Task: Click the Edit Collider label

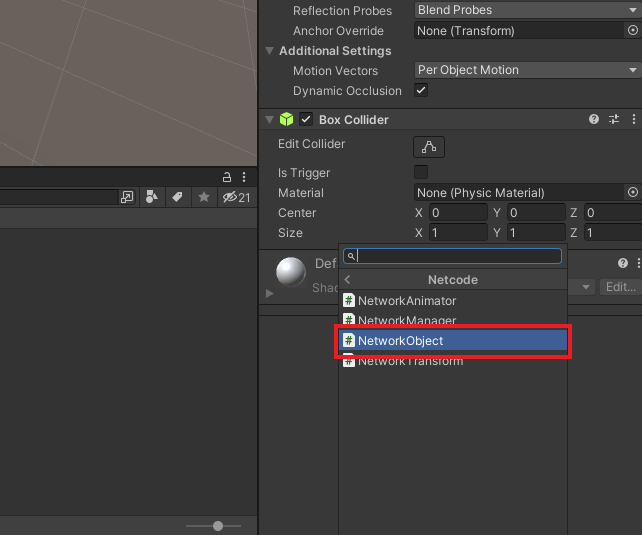Action: 312,144
